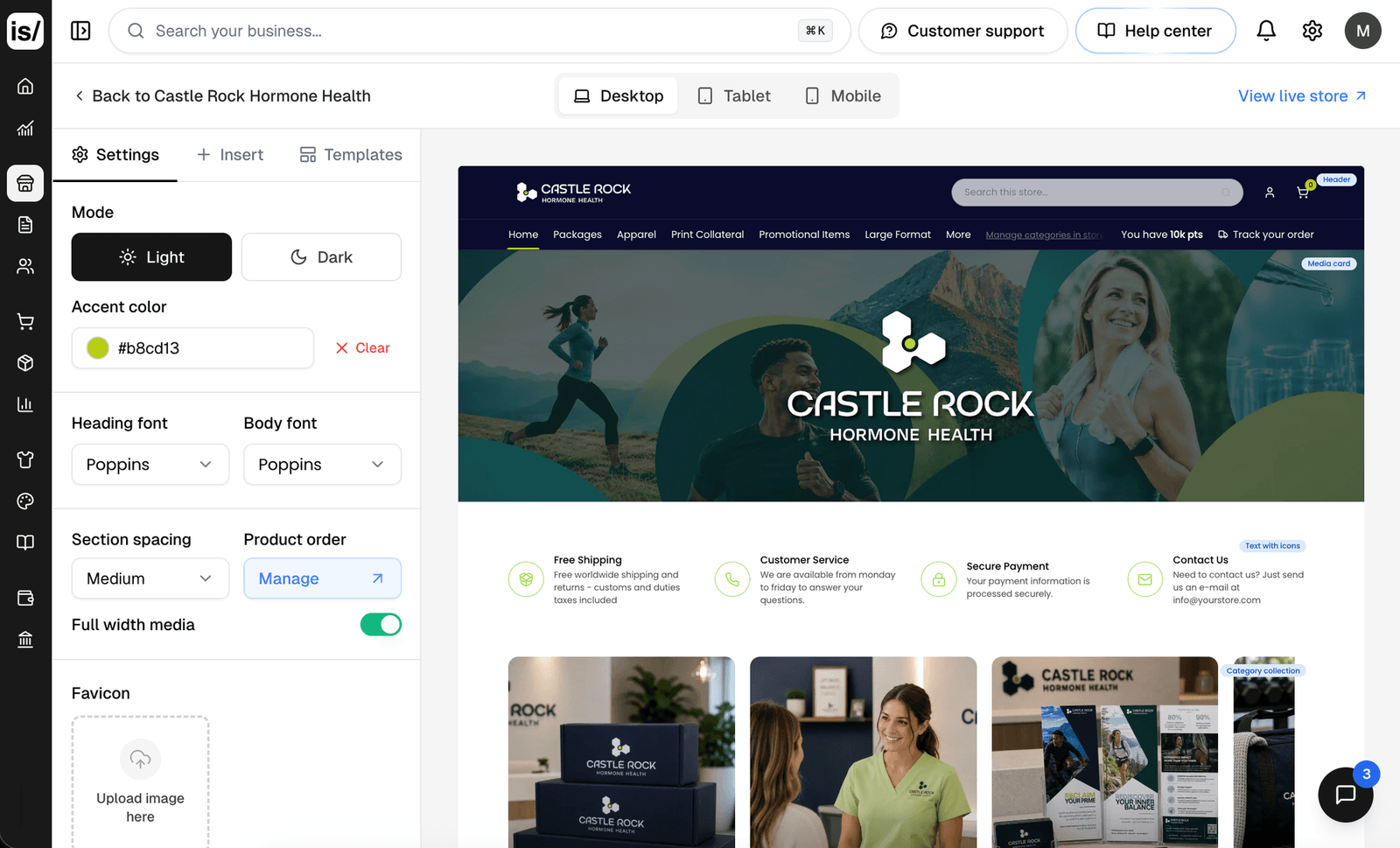
Task: Click Apparel in store navigation
Action: click(x=636, y=235)
